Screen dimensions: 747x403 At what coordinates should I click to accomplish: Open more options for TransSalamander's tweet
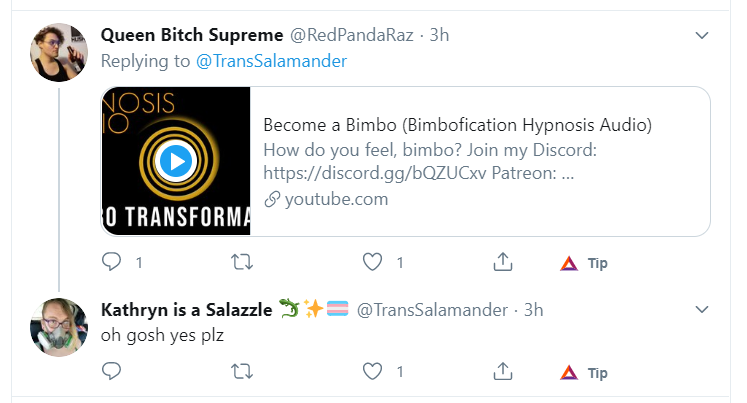[702, 310]
